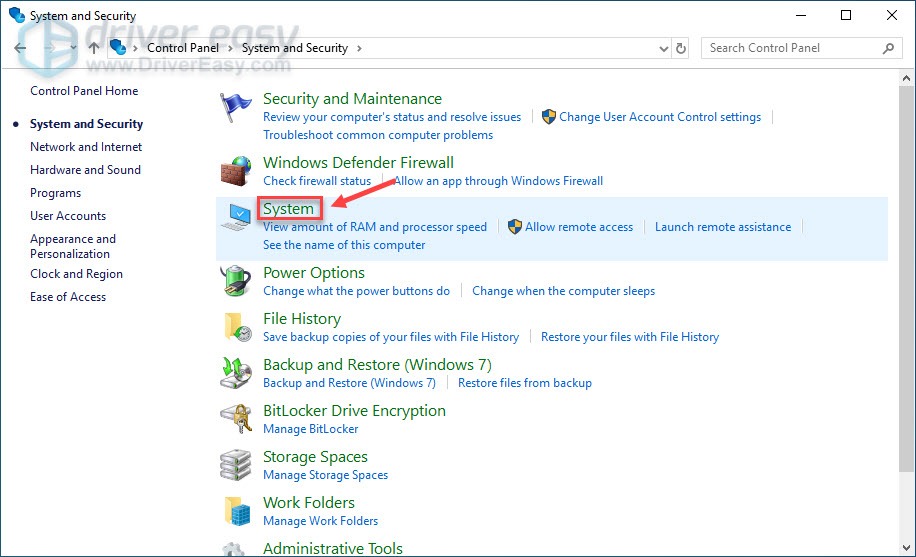This screenshot has width=916, height=557.
Task: Open Network and Internet category
Action: [86, 147]
